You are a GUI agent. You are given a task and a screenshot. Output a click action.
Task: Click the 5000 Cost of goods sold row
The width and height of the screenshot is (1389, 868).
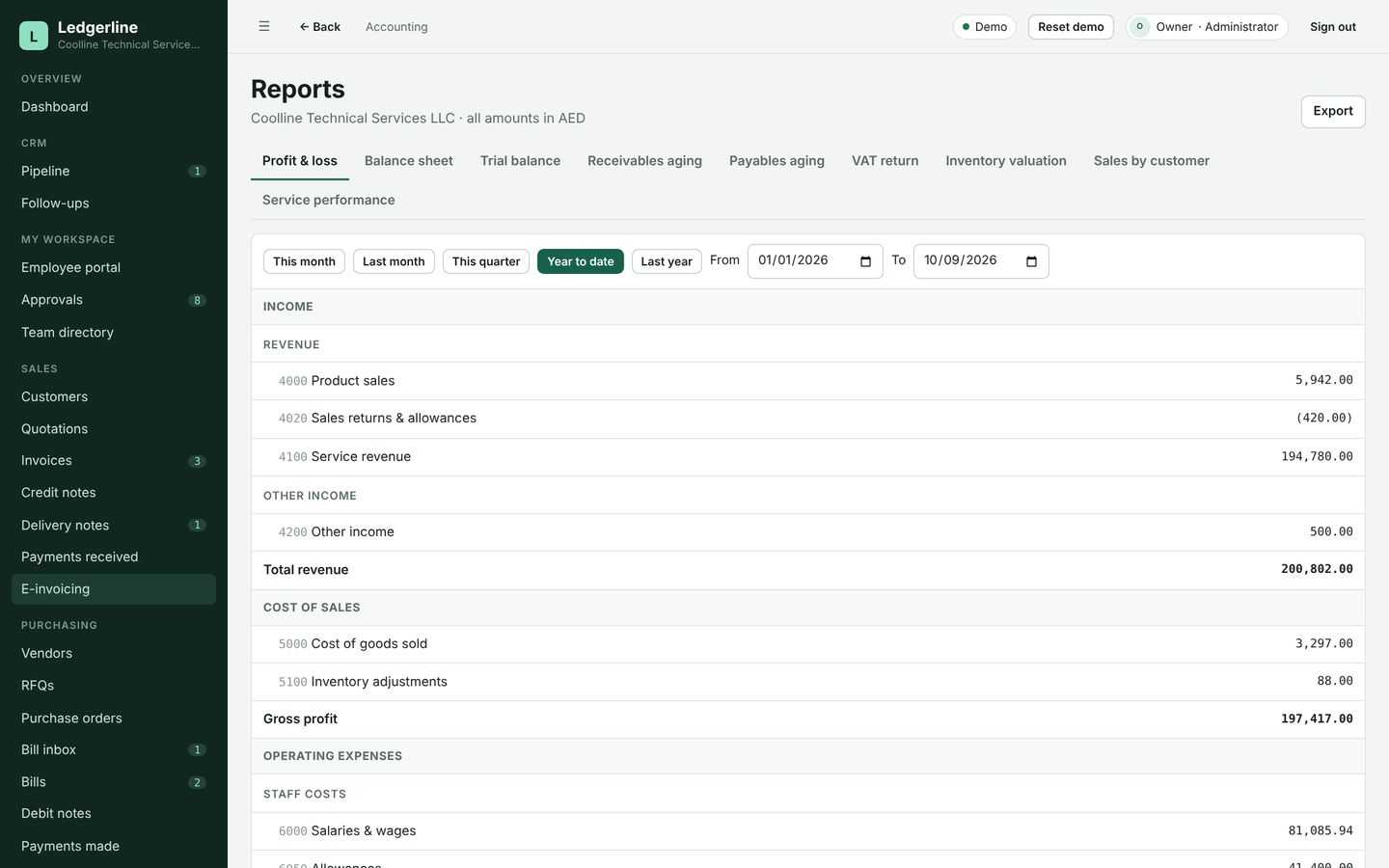(x=808, y=644)
